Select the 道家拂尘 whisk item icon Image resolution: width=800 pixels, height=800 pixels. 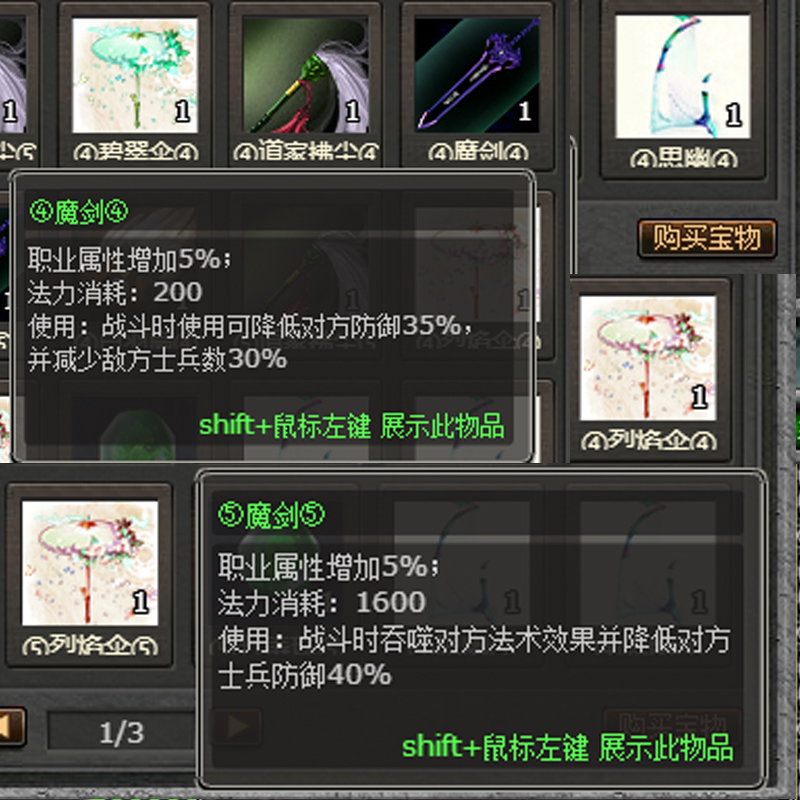point(306,76)
